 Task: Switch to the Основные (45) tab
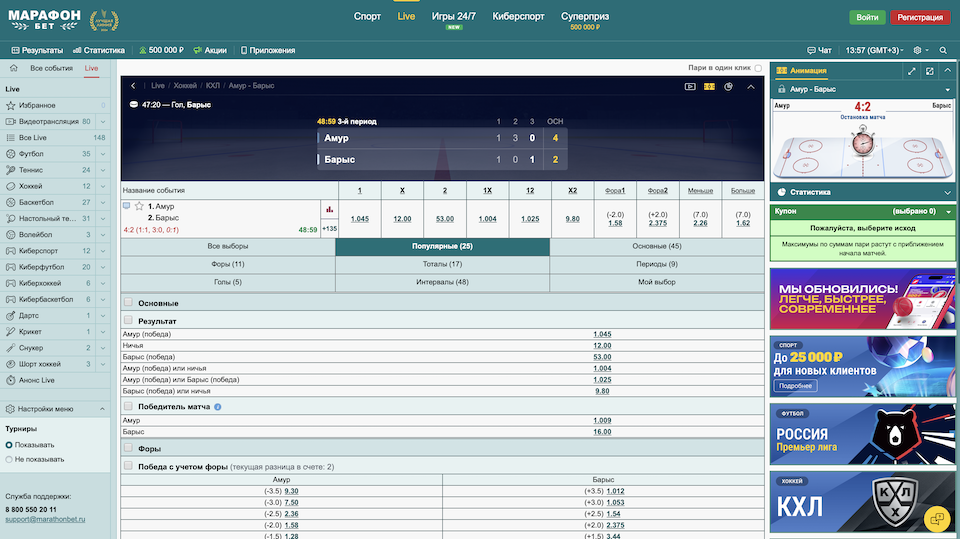[x=657, y=246]
